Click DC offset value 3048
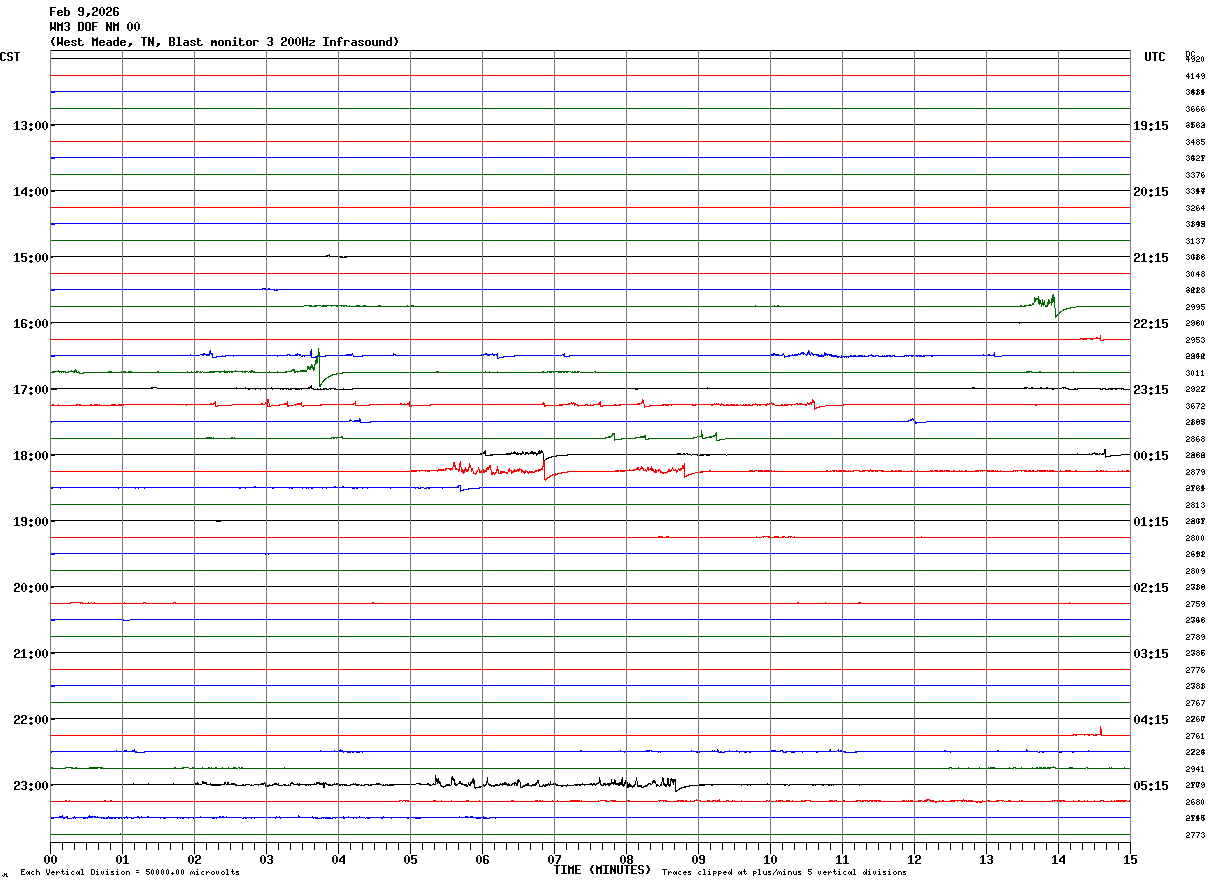This screenshot has width=1210, height=886. point(1195,274)
